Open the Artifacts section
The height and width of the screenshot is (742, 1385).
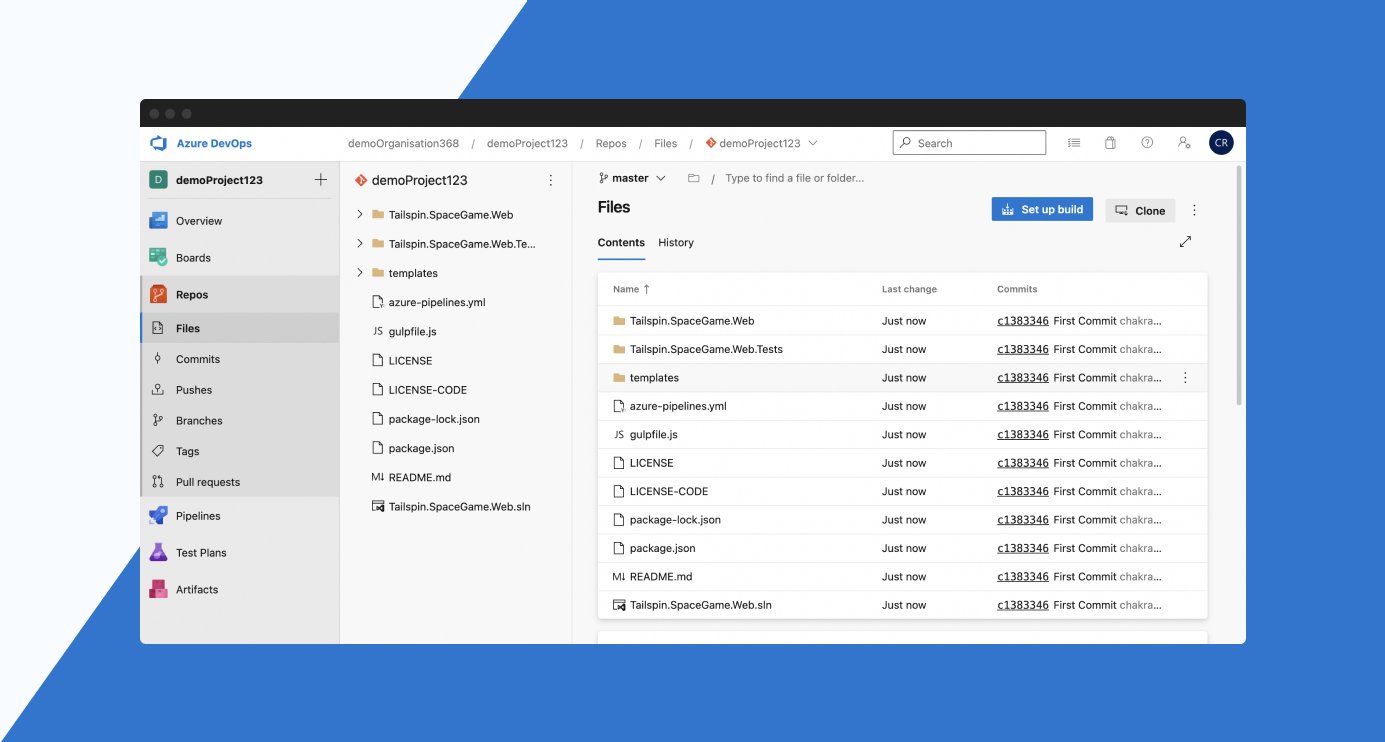pos(198,589)
